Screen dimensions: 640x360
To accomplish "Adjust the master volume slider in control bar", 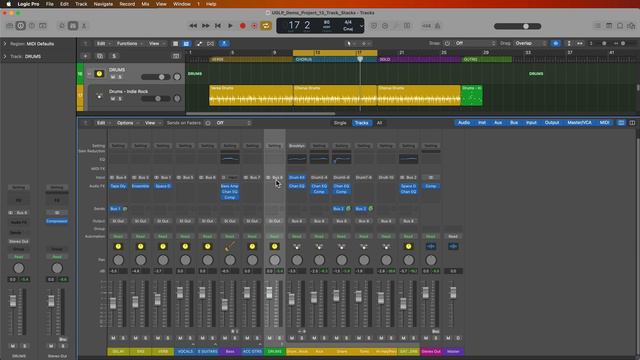I will click(517, 26).
